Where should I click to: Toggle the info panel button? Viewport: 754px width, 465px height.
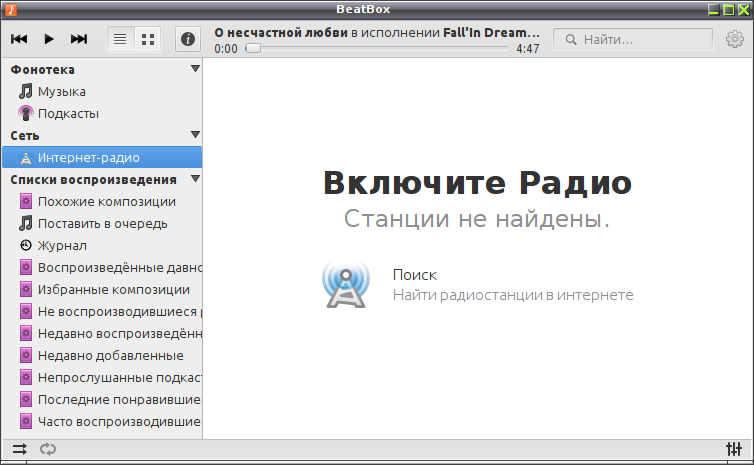click(x=188, y=39)
